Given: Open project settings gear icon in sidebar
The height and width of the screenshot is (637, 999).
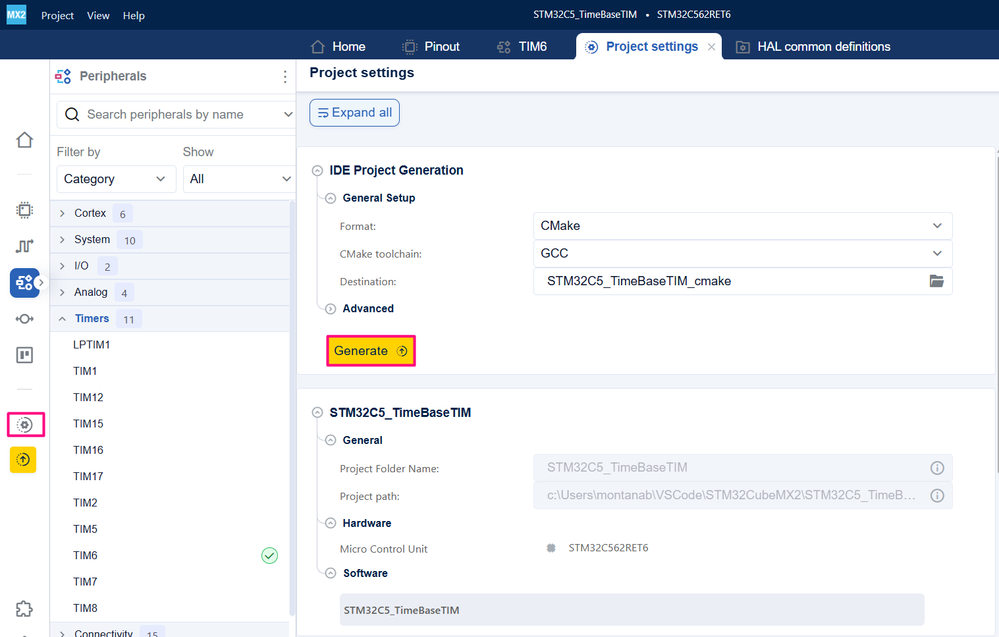Looking at the screenshot, I should click(x=25, y=424).
